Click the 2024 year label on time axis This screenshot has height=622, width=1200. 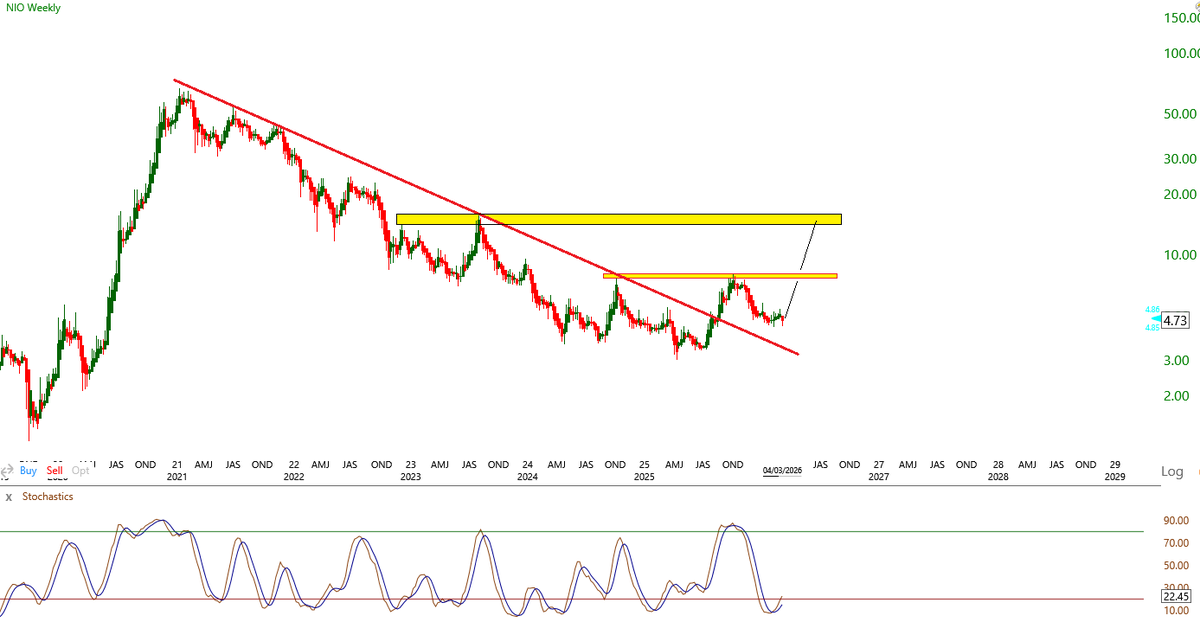527,478
